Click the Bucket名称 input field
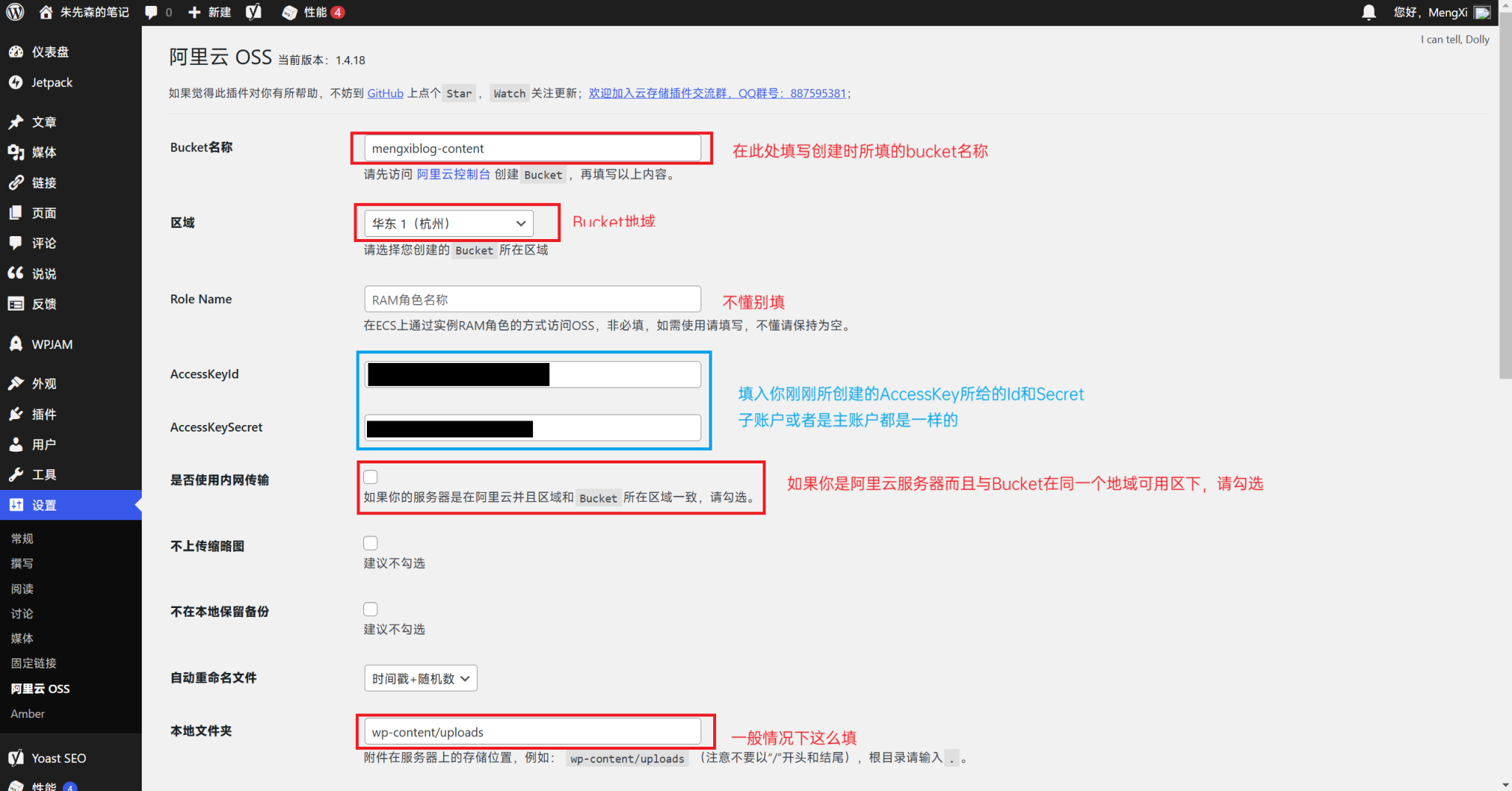 [x=532, y=148]
